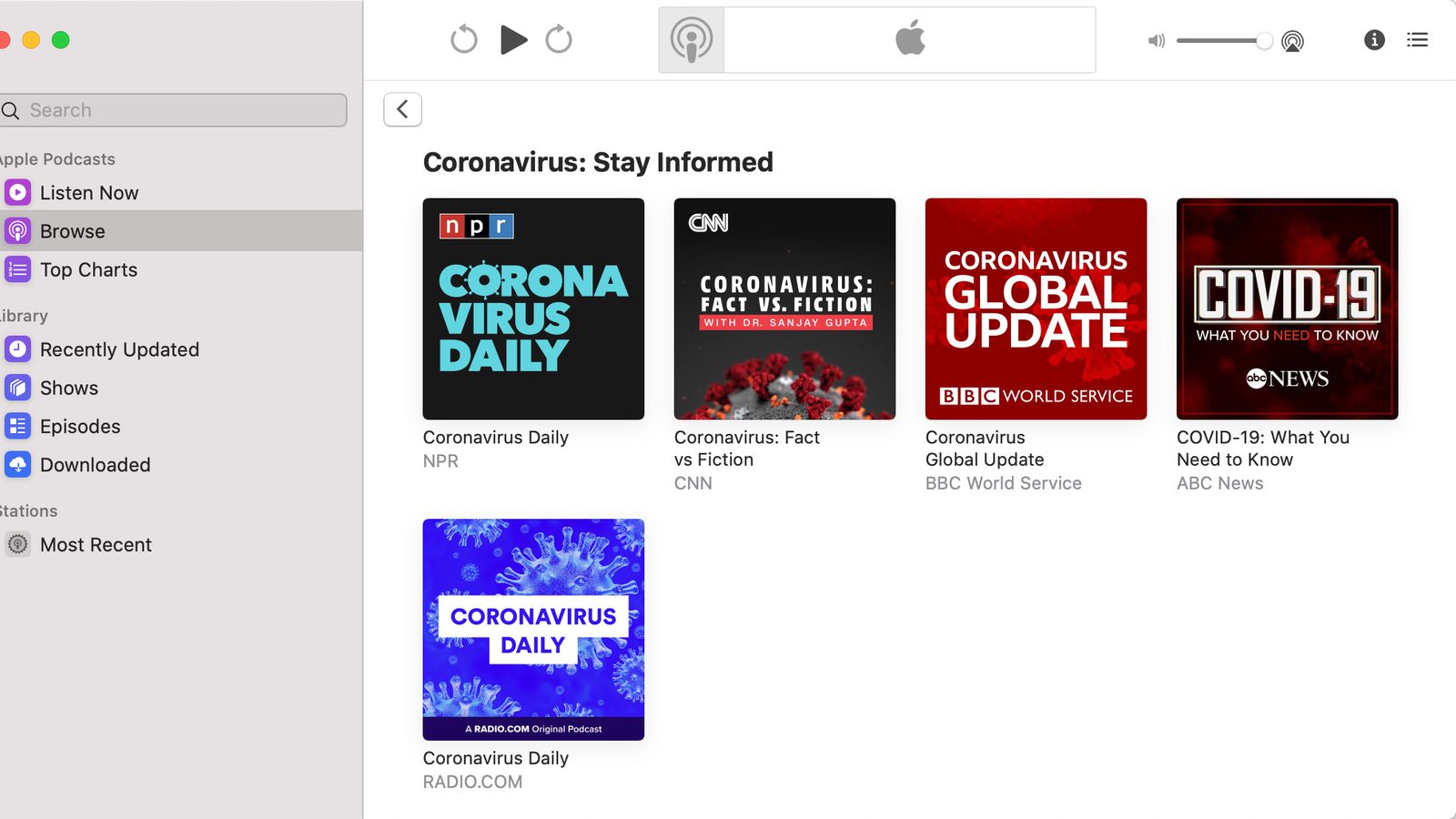Viewport: 1456px width, 819px height.
Task: Open the episode info panel icon
Action: 1374,39
